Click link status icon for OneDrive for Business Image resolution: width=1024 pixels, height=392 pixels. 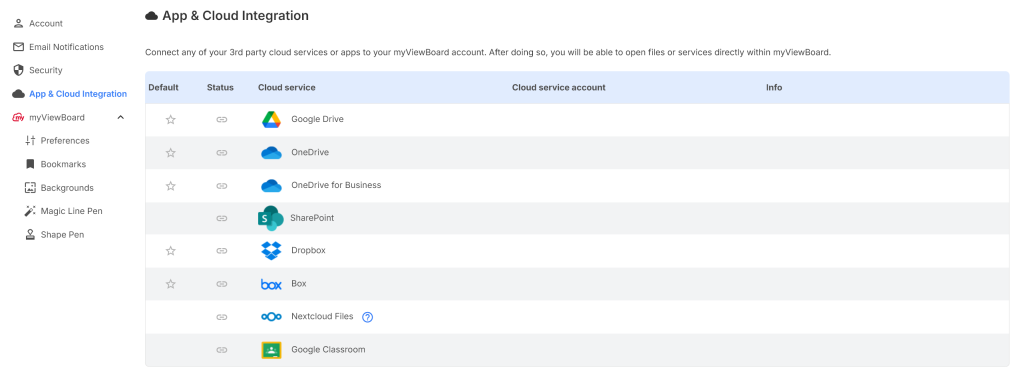click(x=221, y=186)
